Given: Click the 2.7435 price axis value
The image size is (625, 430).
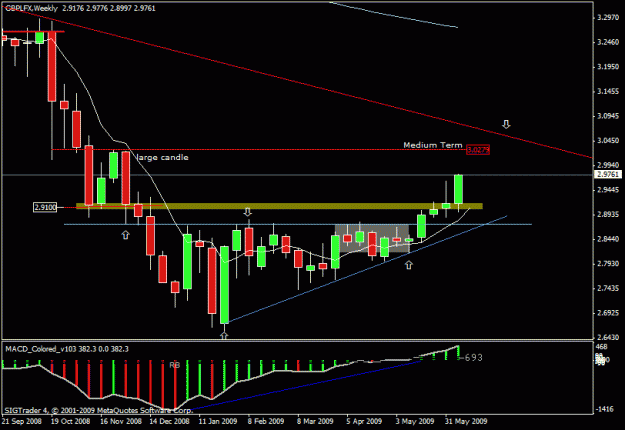Looking at the screenshot, I should coord(608,288).
